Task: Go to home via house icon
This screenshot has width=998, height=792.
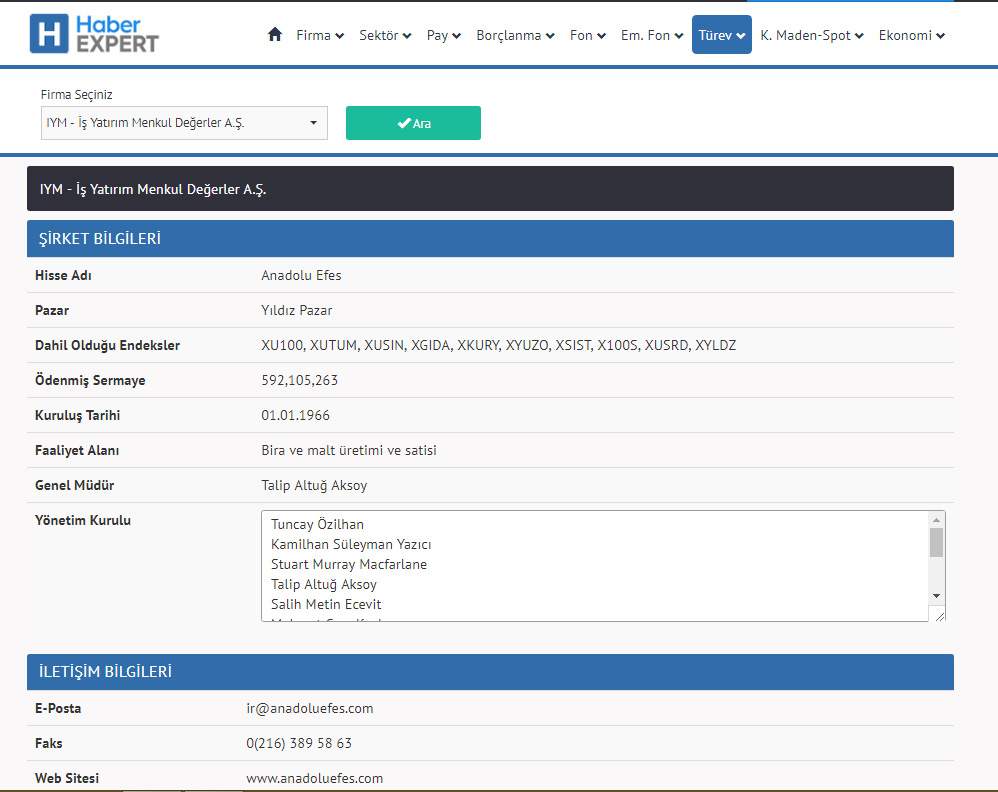Action: coord(274,34)
